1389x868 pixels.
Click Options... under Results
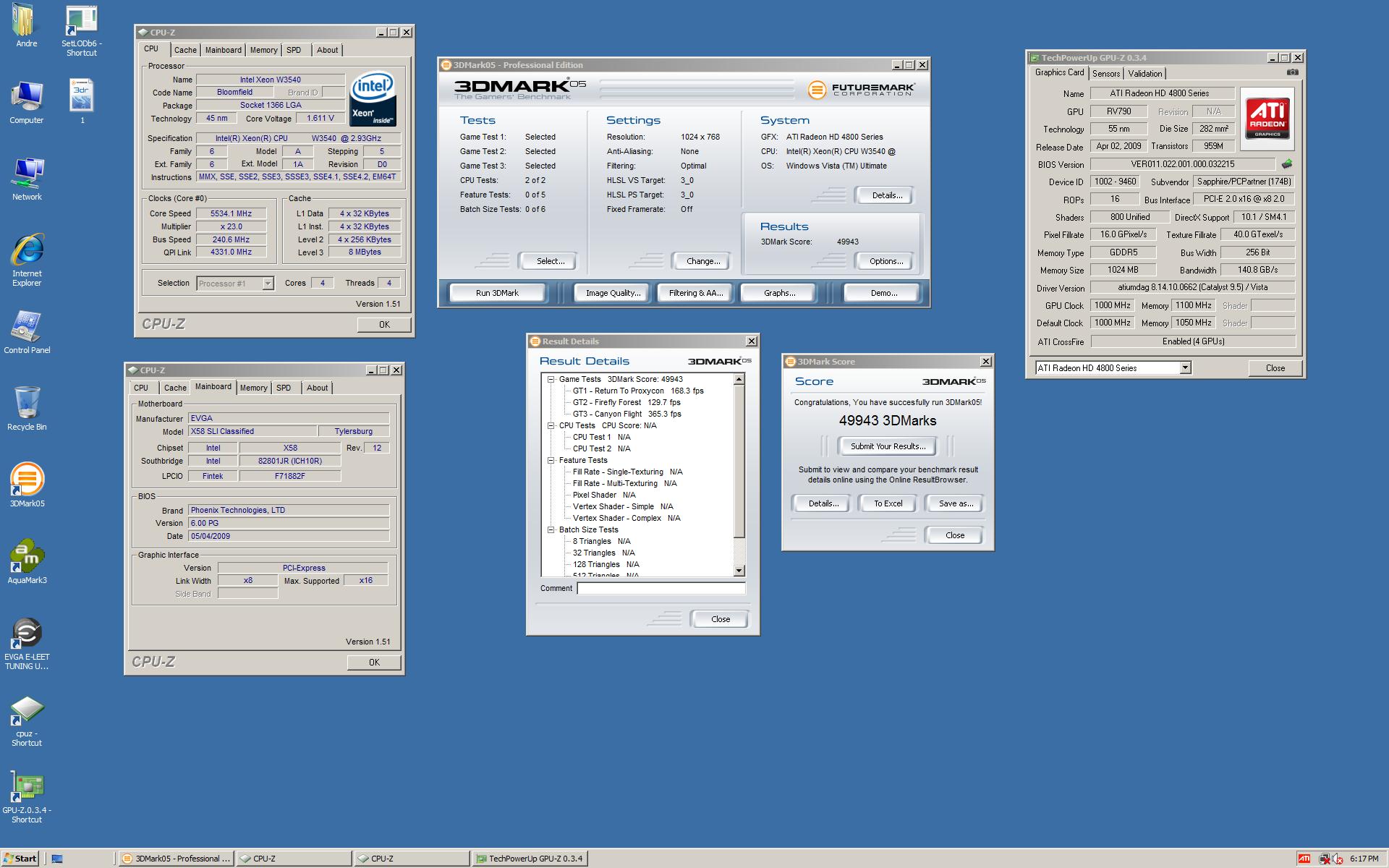(886, 261)
